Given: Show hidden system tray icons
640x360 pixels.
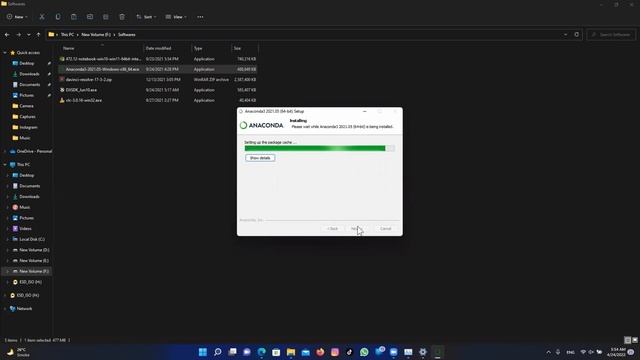Looking at the screenshot, I should 548,352.
